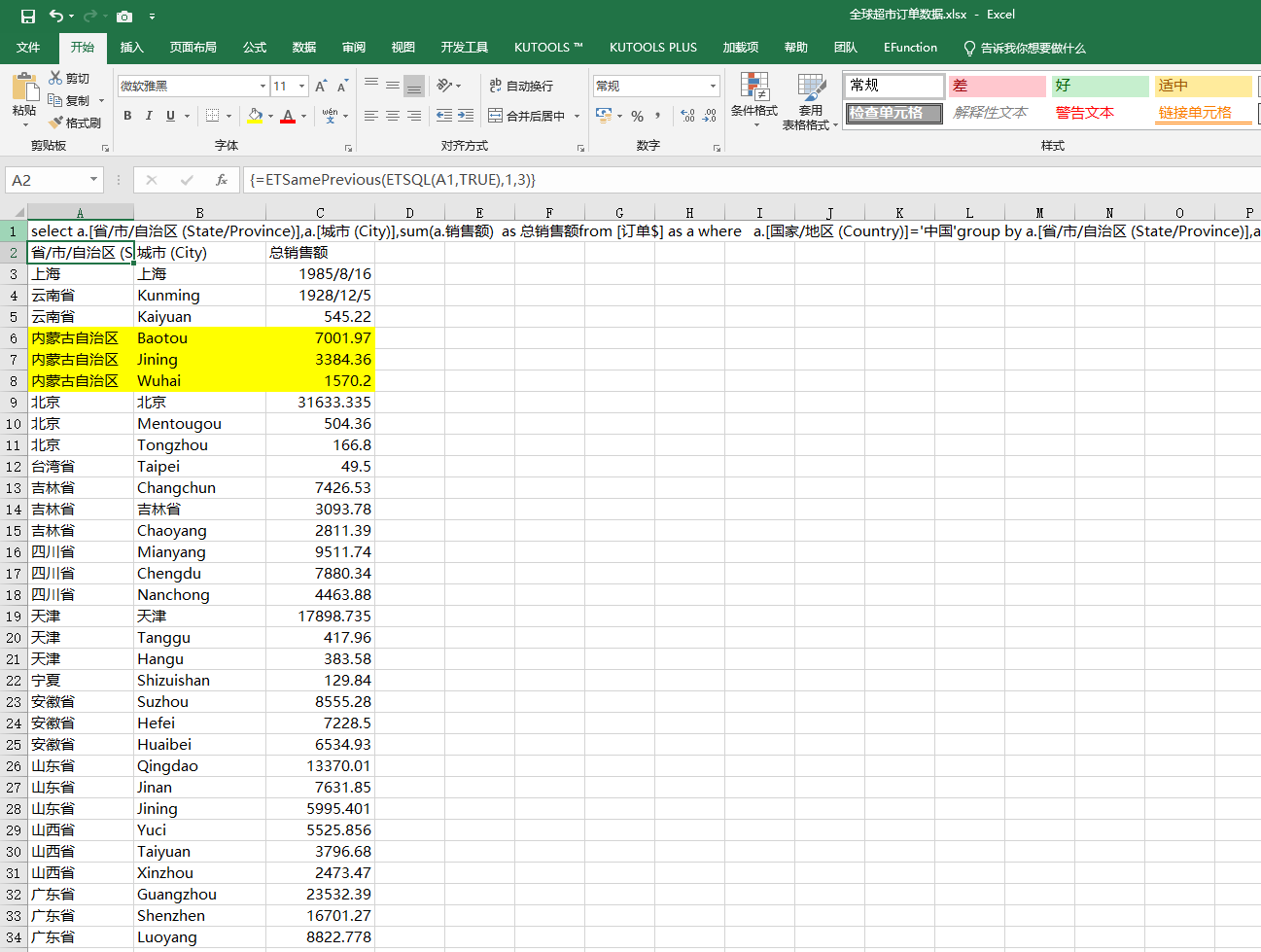The image size is (1261, 952).
Task: Expand the number format dropdown (常规)
Action: pyautogui.click(x=713, y=87)
